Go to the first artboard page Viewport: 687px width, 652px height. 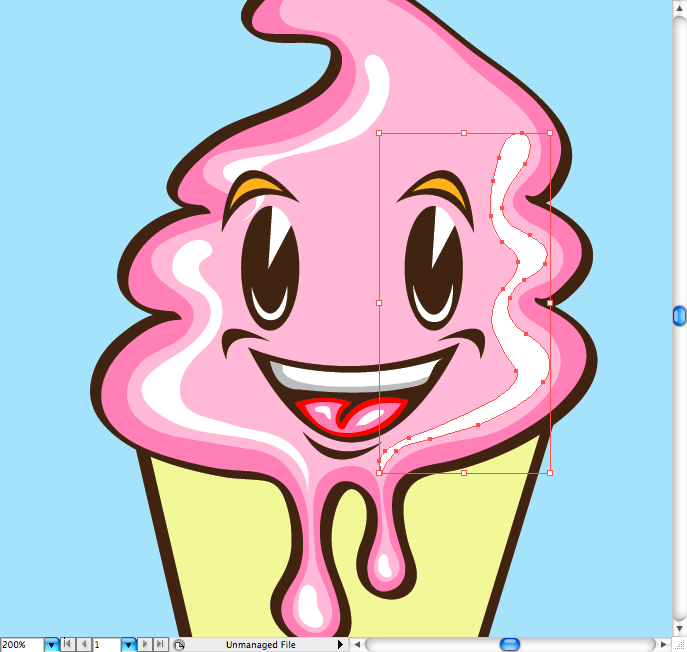point(68,645)
